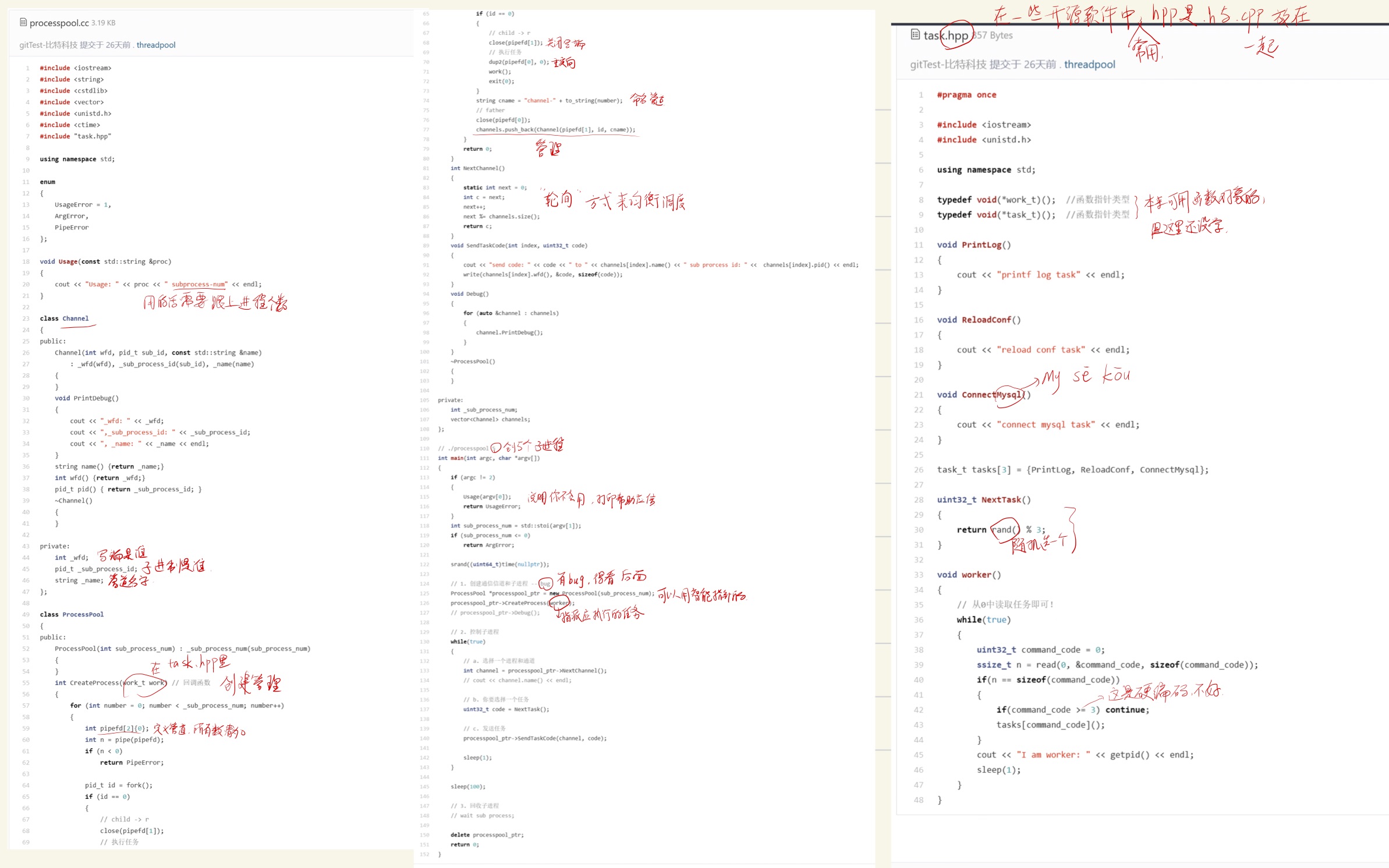Click line number 23 at class Channel

point(26,318)
